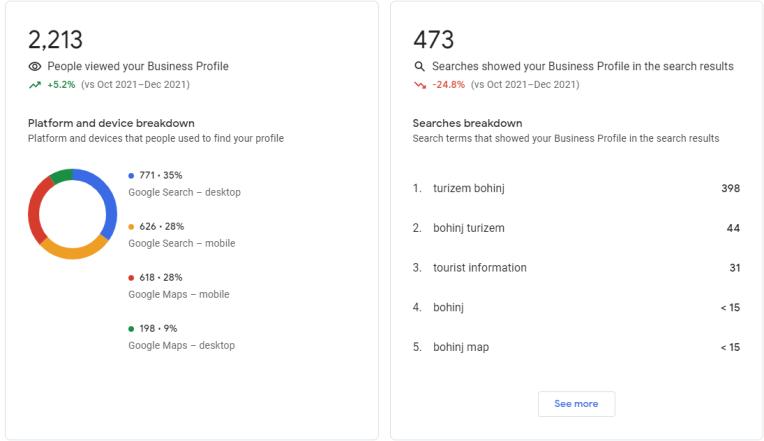The image size is (764, 441).
Task: Click the red Google Maps mobile dot
Action: click(x=131, y=278)
